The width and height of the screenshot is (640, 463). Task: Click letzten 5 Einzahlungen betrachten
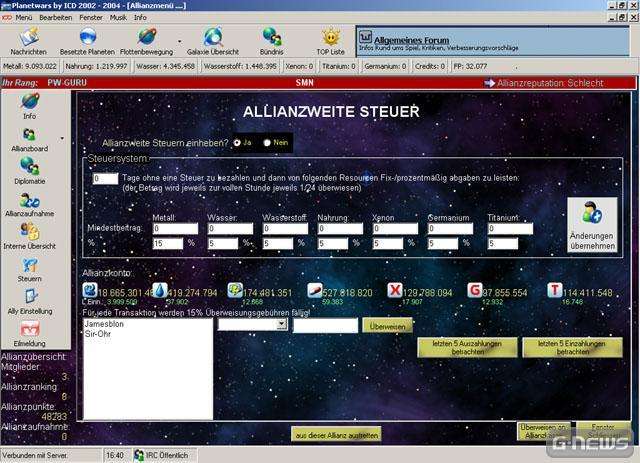pos(573,347)
